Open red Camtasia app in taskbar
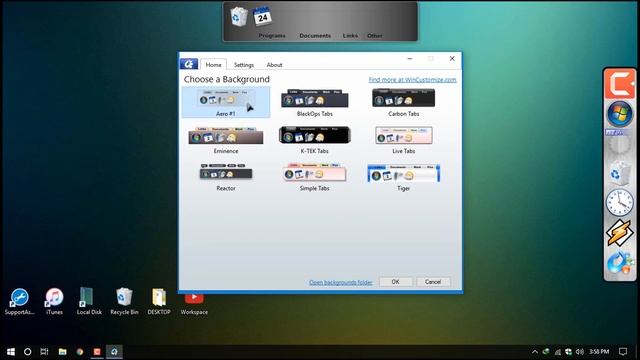The height and width of the screenshot is (360, 640). point(97,351)
